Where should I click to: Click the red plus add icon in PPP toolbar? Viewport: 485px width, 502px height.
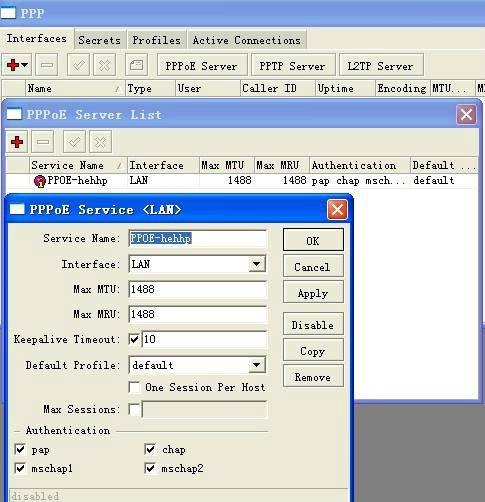pos(13,65)
